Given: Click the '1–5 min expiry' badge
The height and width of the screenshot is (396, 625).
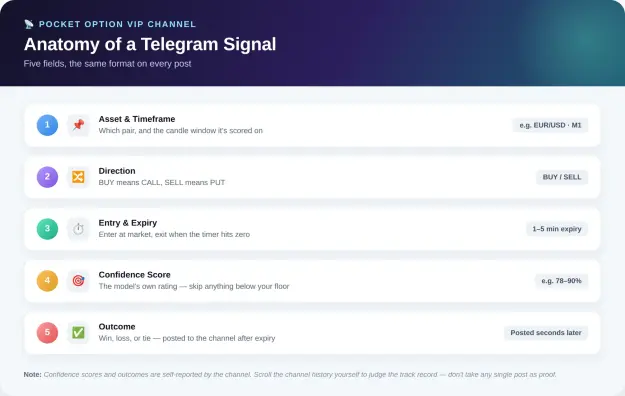Looking at the screenshot, I should 557,229.
